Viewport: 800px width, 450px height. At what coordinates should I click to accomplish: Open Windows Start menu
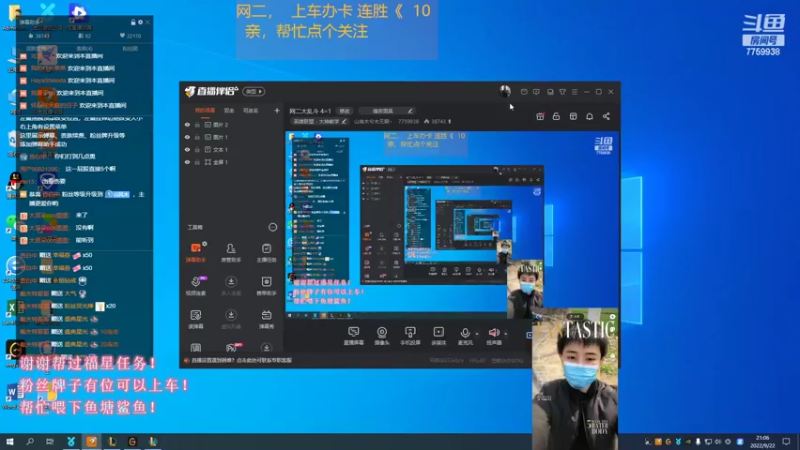[x=9, y=441]
